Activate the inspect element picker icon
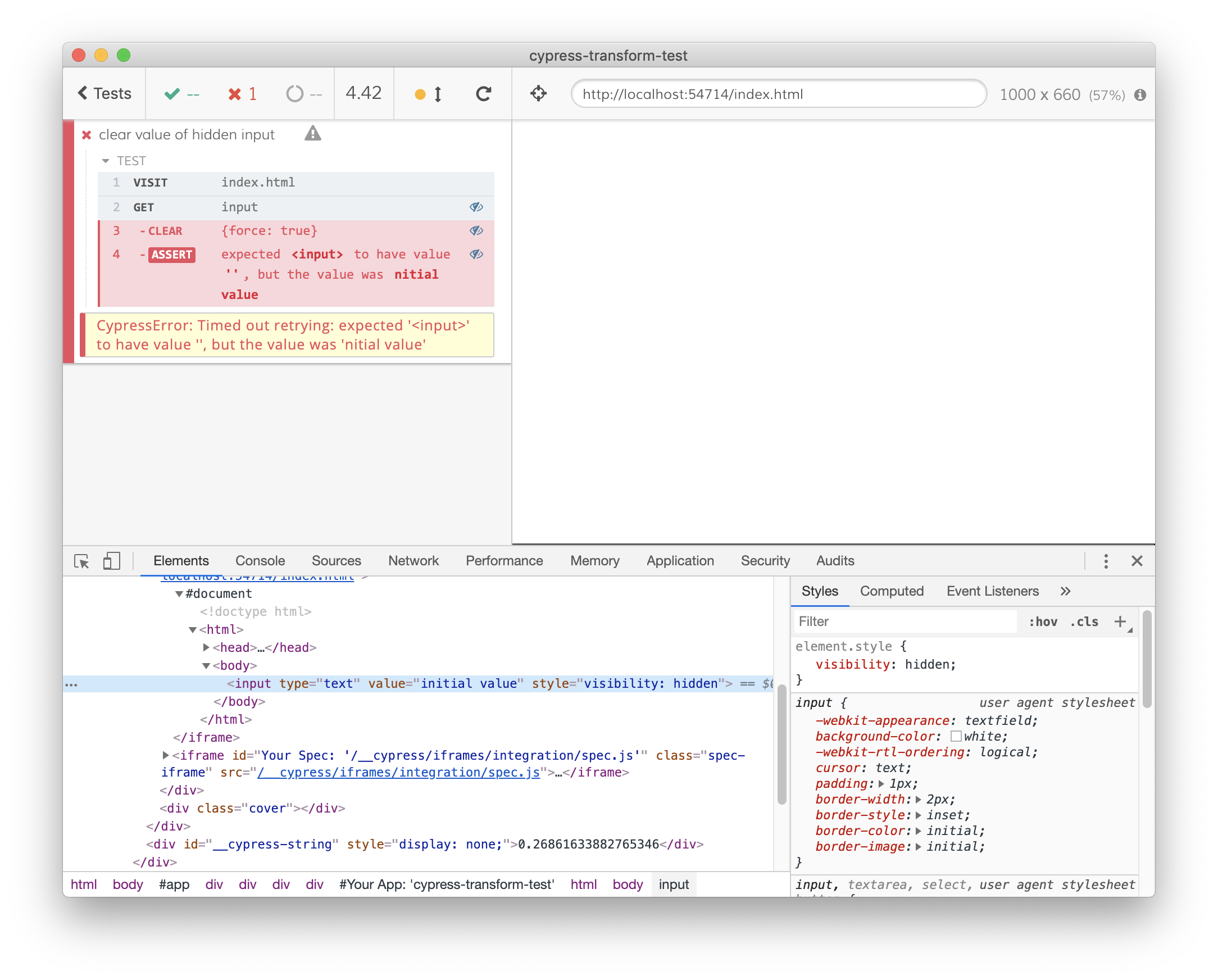 (x=81, y=561)
